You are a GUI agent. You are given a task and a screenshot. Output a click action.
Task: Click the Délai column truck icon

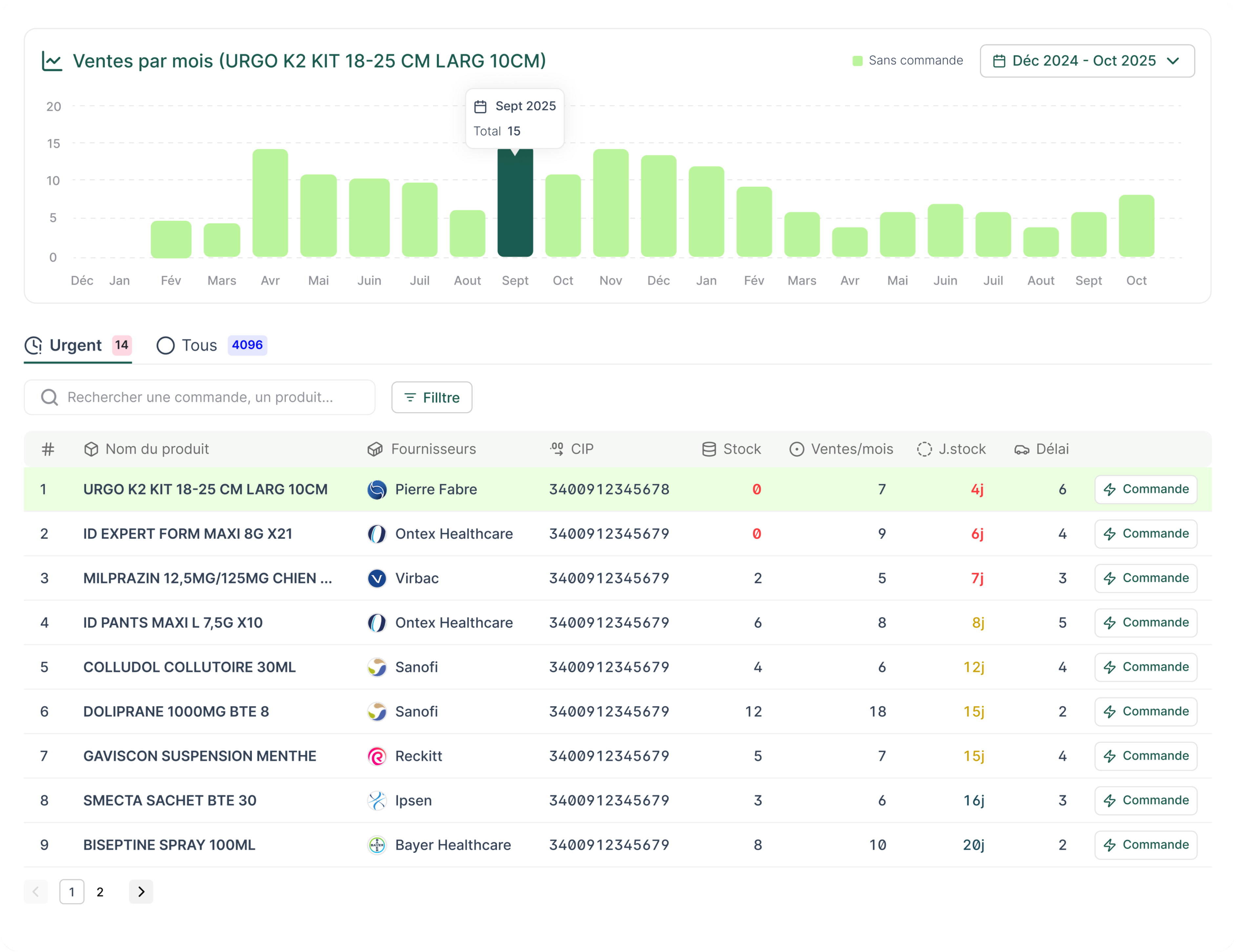point(1021,449)
